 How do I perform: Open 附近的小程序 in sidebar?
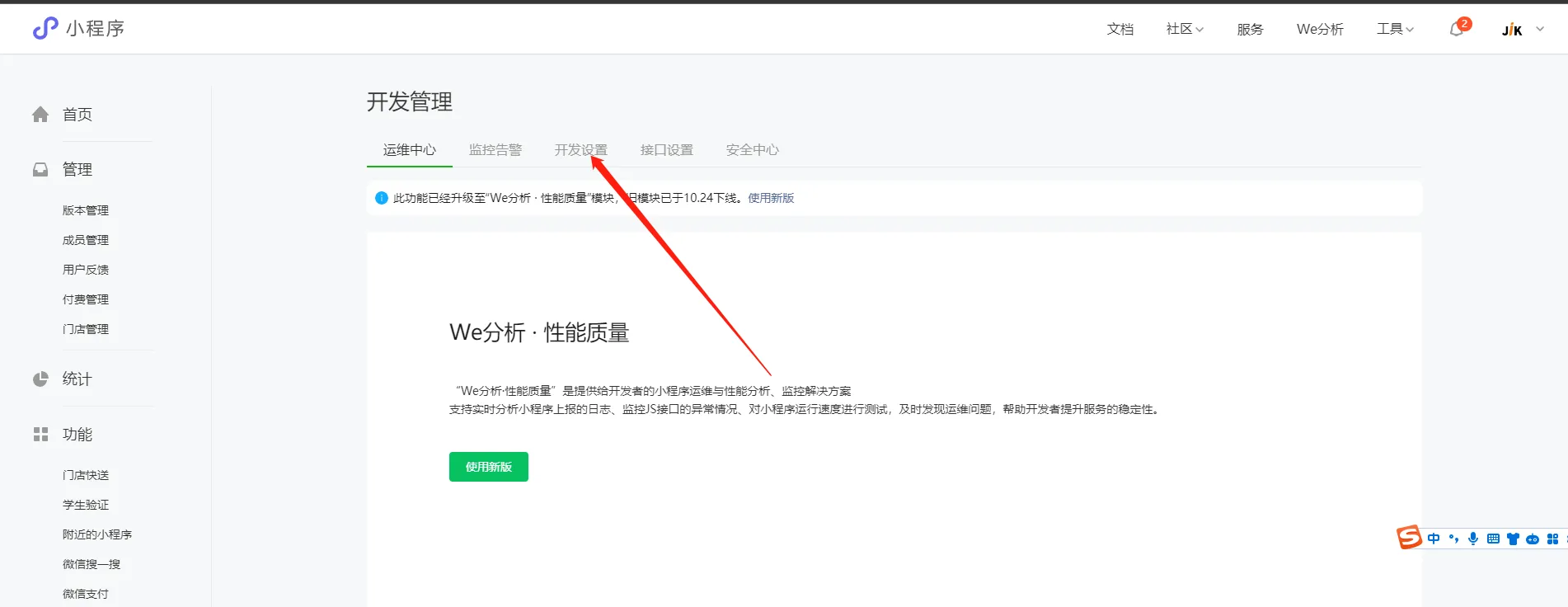pyautogui.click(x=97, y=534)
